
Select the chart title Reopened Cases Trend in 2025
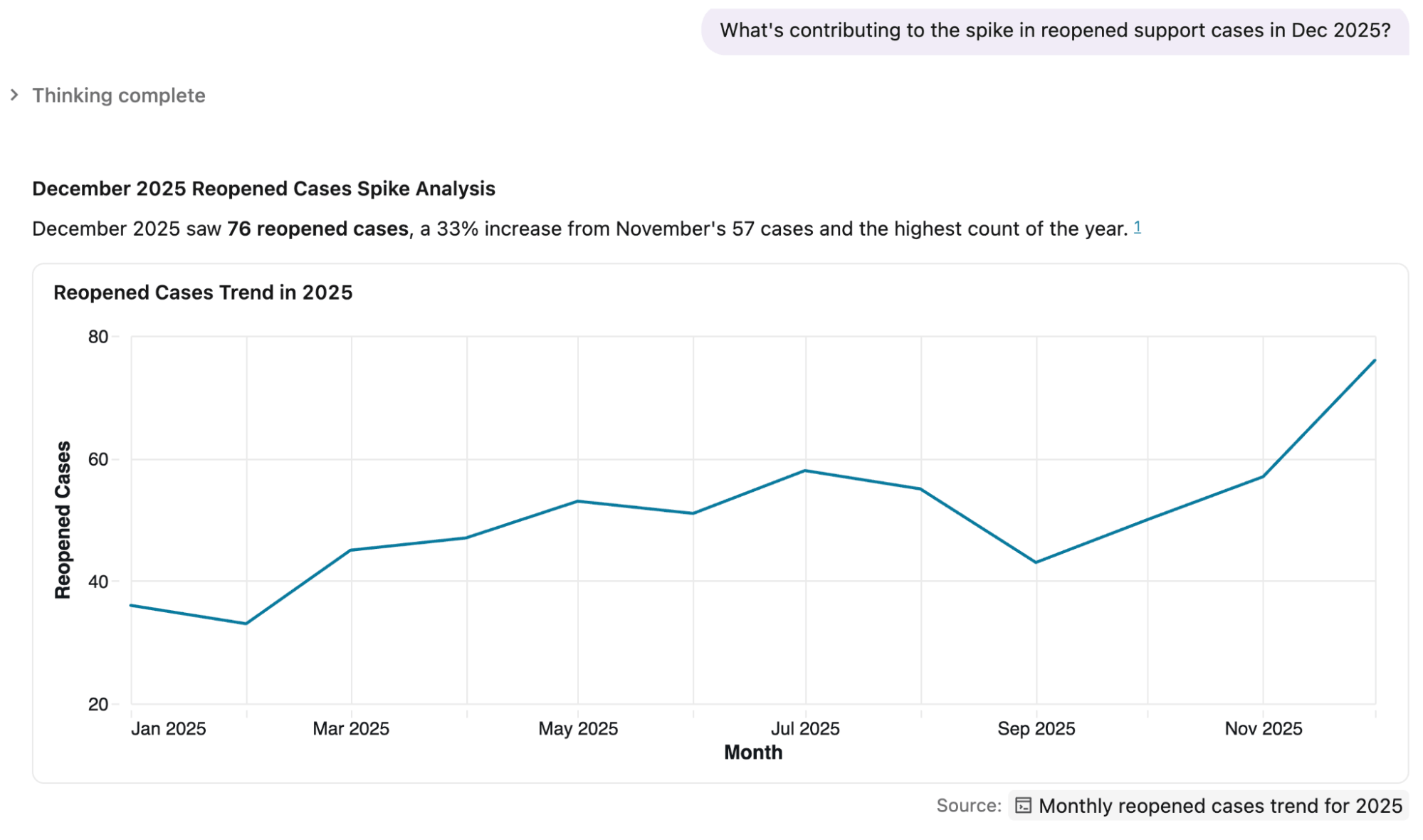(x=204, y=292)
